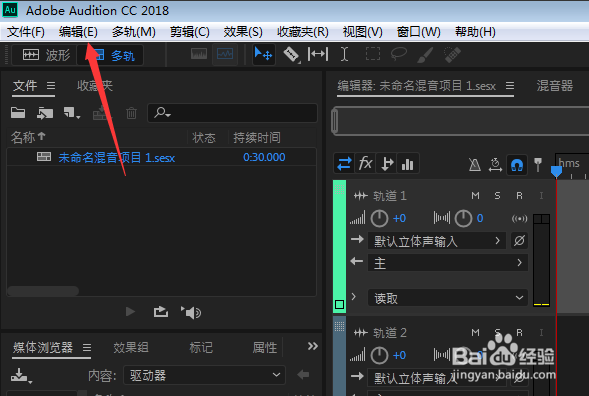Open the 剪辑(C) menu
This screenshot has height=396, width=589.
[x=190, y=32]
